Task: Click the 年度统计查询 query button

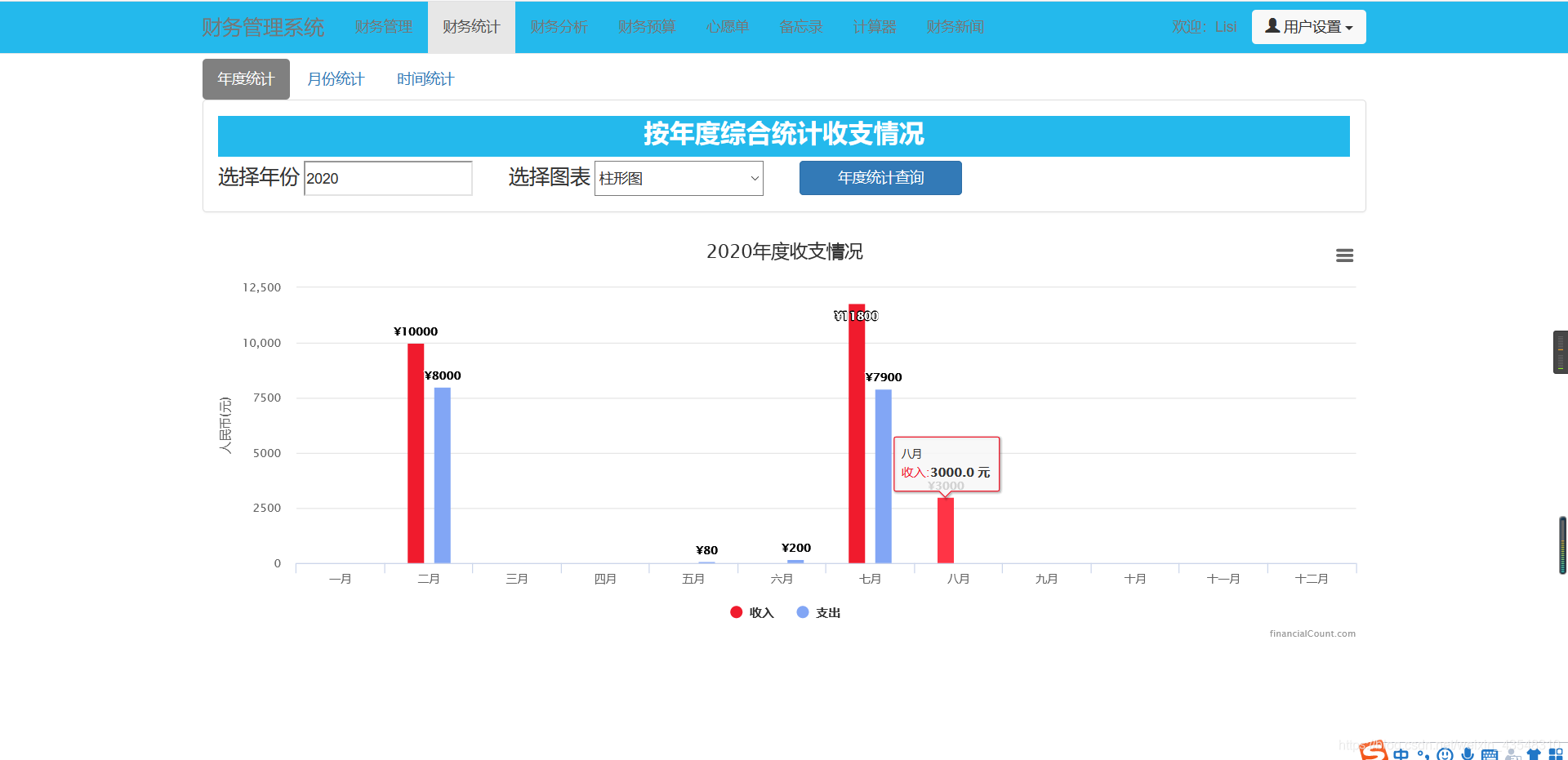Action: (x=880, y=178)
